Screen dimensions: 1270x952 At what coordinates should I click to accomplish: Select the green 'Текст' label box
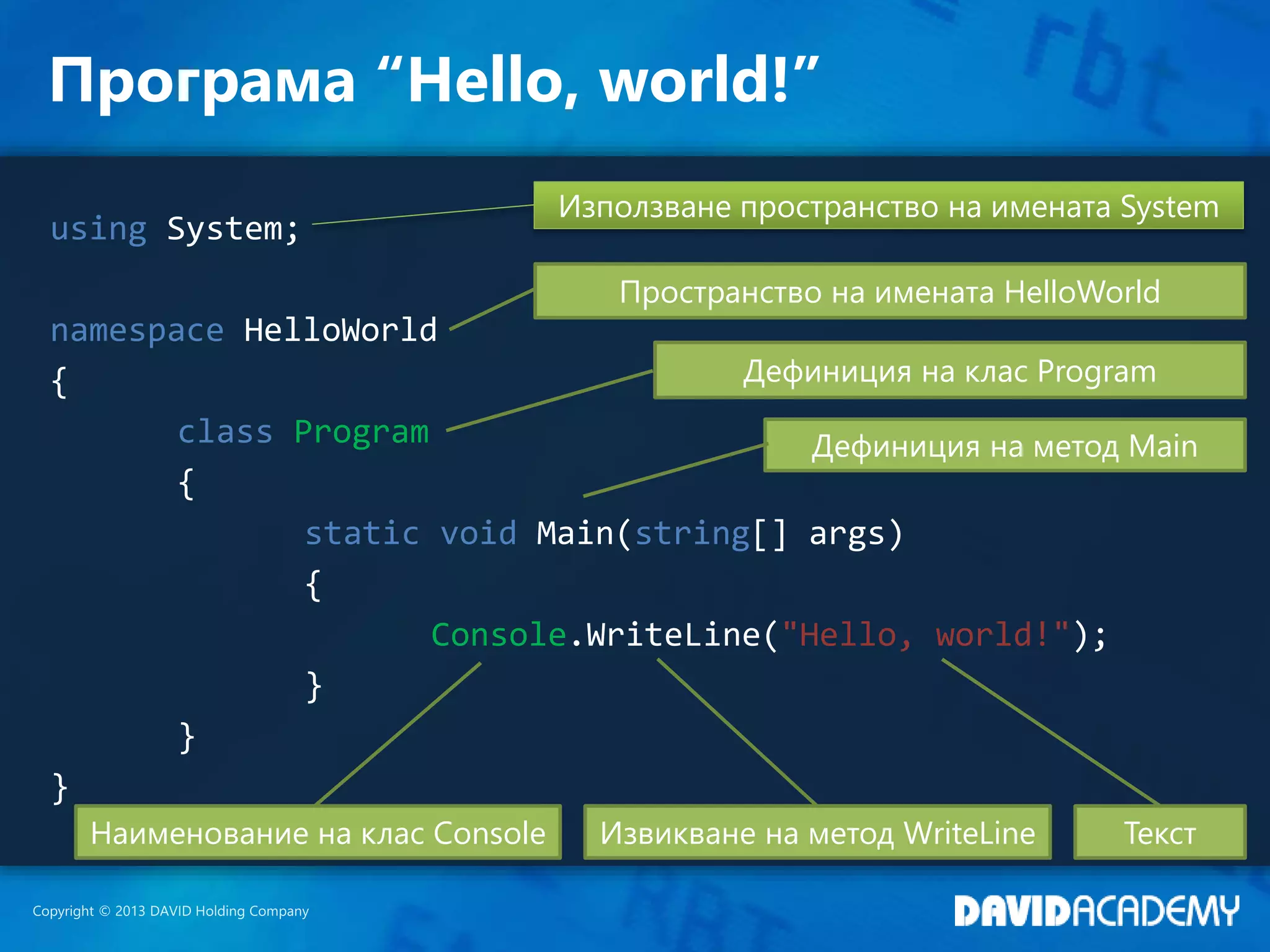[x=1160, y=832]
